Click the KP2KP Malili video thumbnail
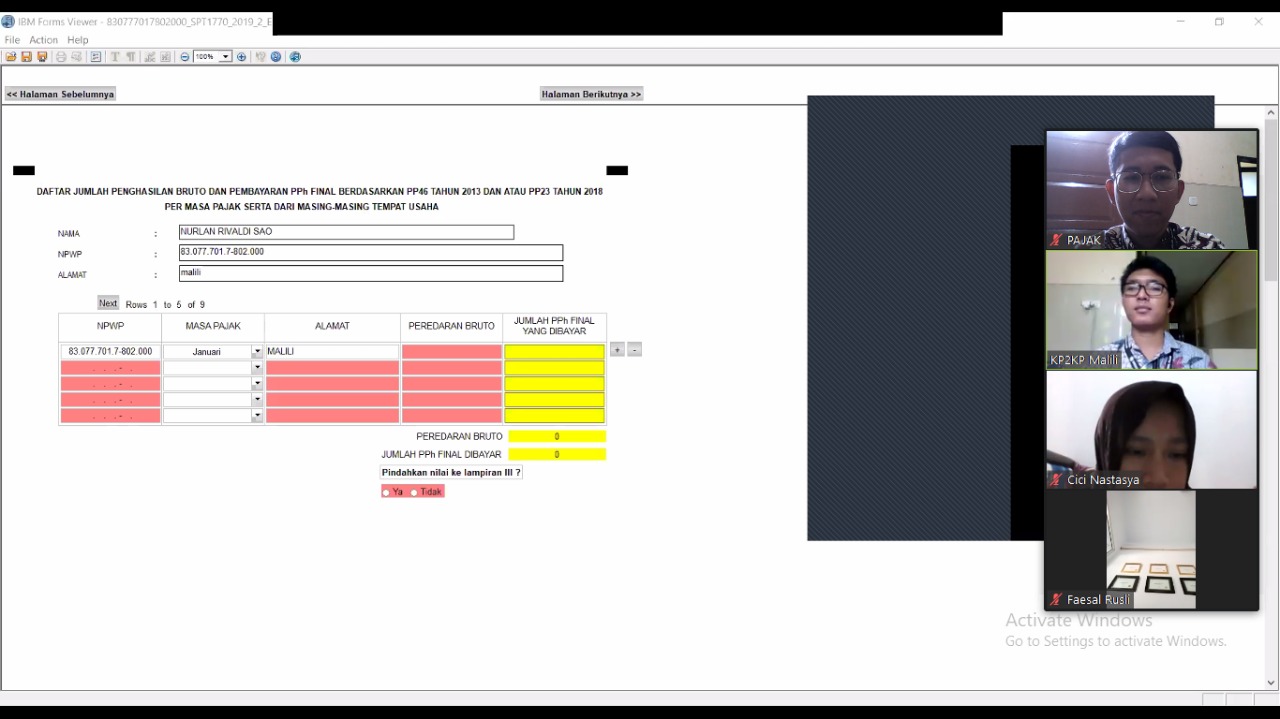This screenshot has height=719, width=1280. point(1151,310)
